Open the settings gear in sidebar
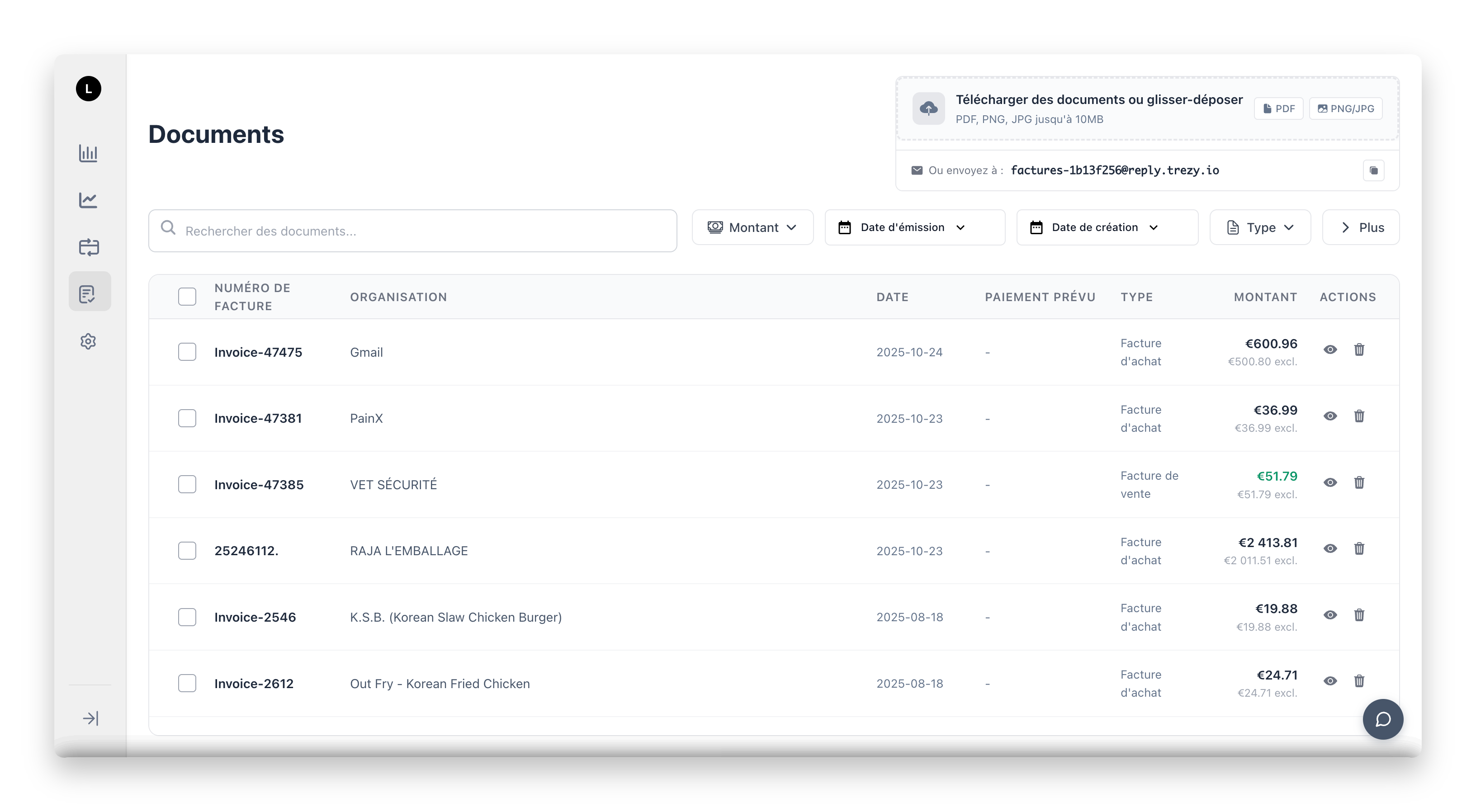The height and width of the screenshot is (812, 1476). 88,341
